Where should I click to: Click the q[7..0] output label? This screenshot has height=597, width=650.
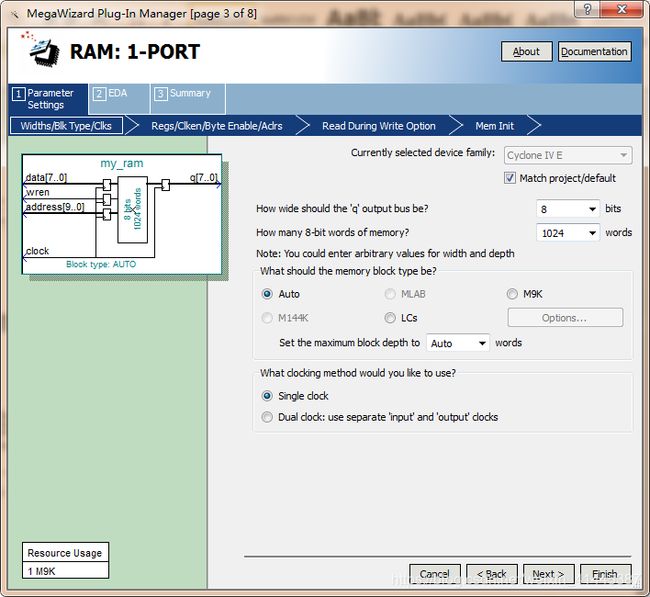(204, 177)
